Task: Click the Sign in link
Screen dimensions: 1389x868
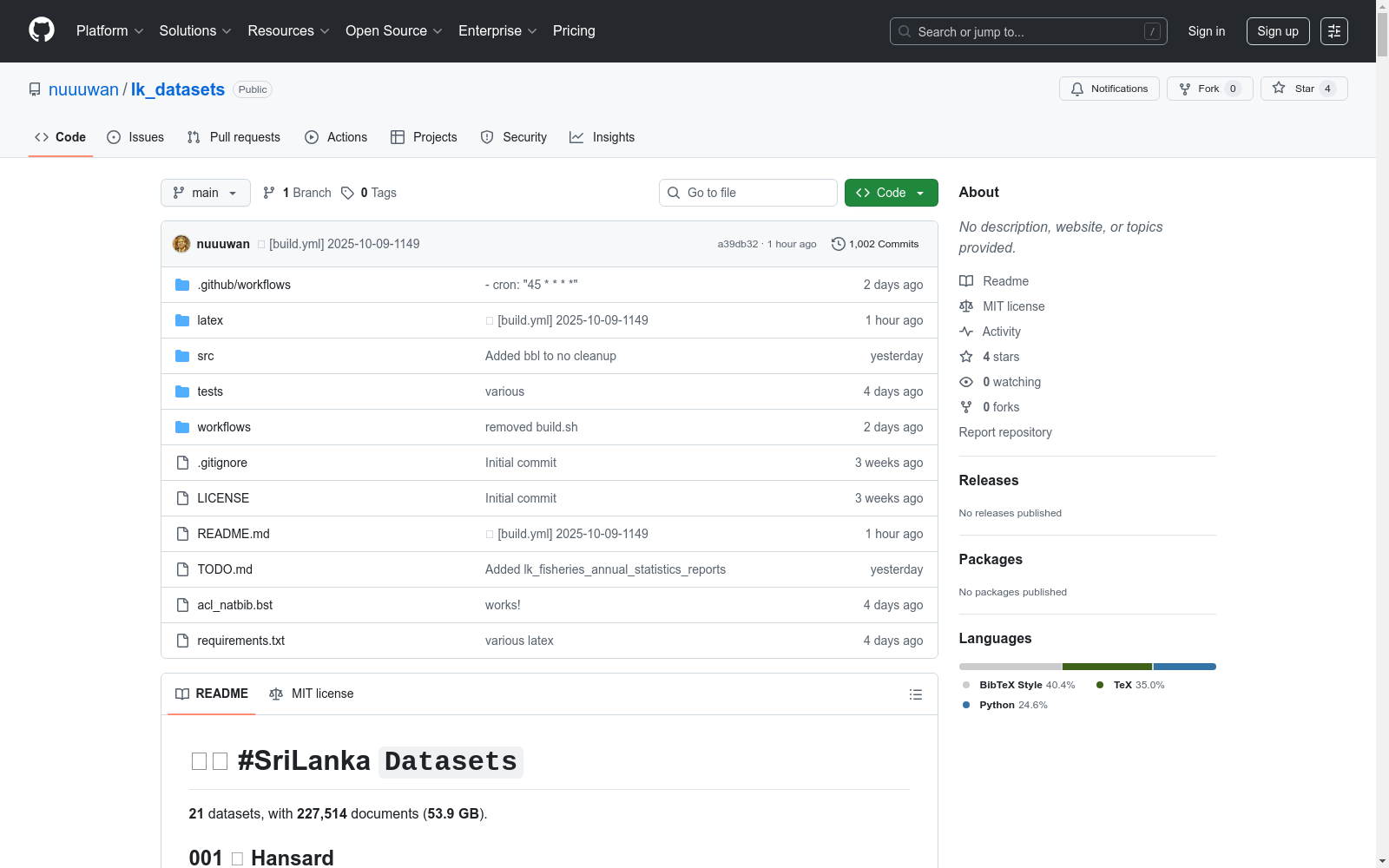Action: [1207, 31]
